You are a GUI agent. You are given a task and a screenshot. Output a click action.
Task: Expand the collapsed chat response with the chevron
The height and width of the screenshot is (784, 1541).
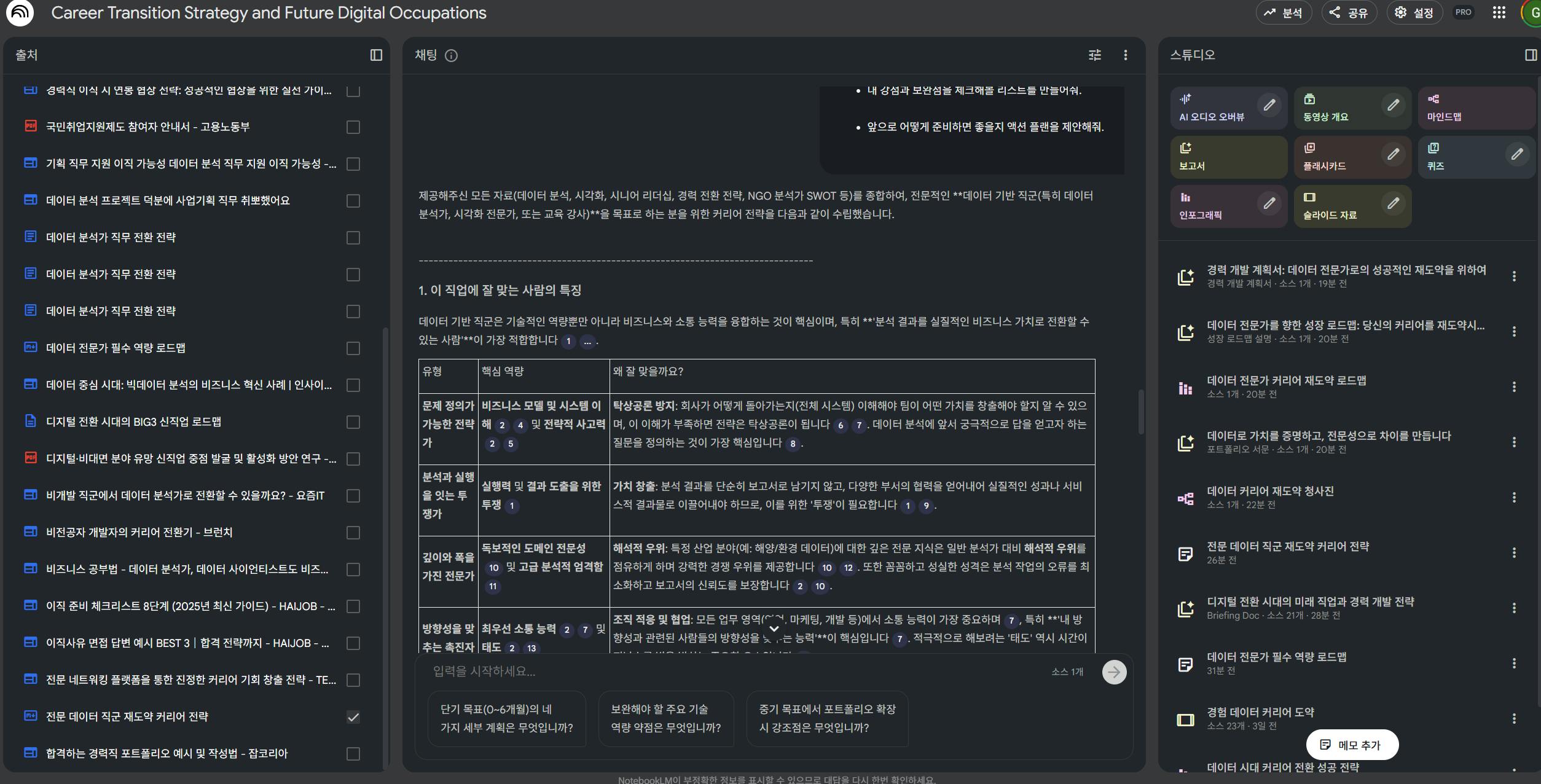(x=774, y=628)
